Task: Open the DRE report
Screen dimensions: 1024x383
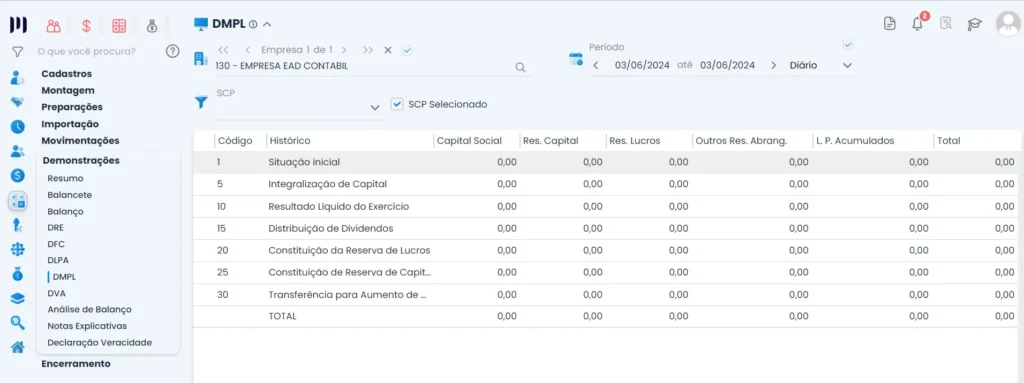Action: tap(56, 227)
